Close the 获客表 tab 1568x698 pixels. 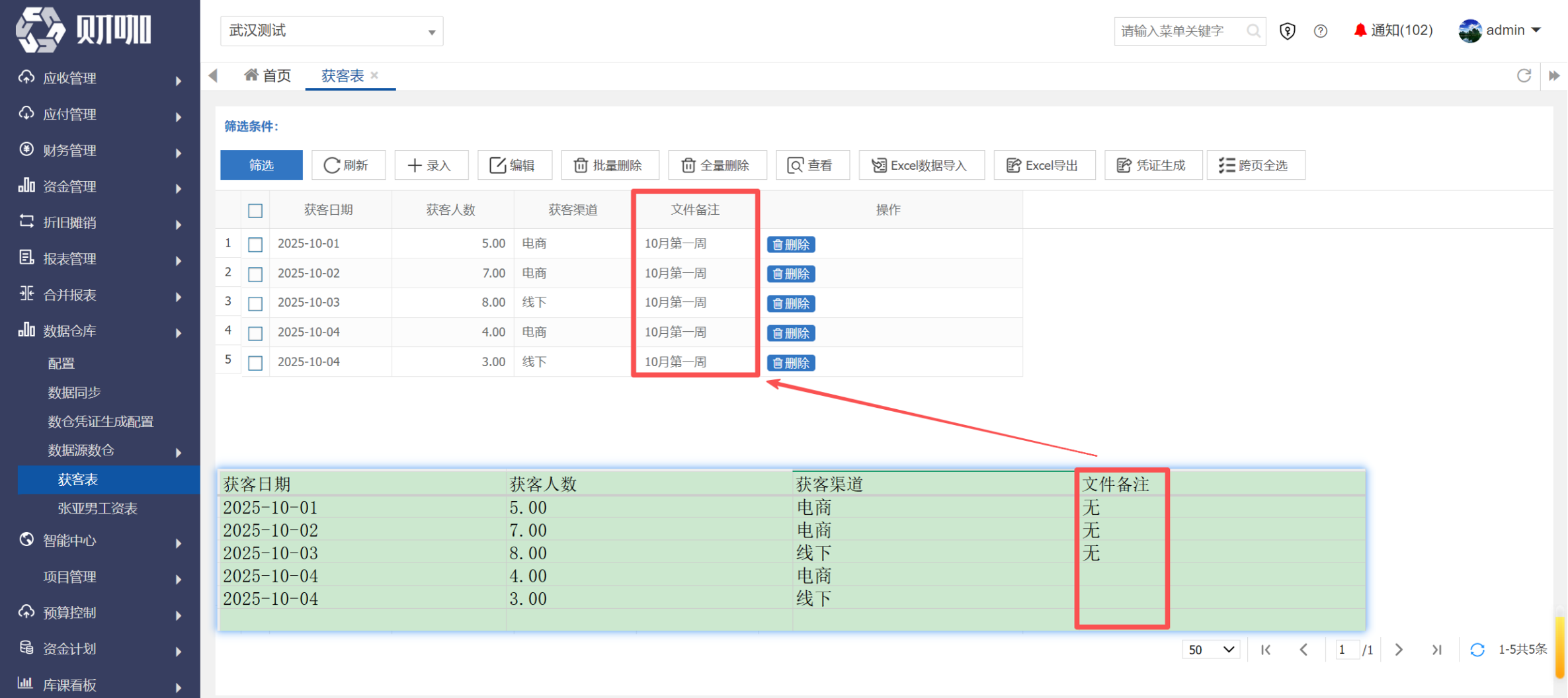click(375, 75)
